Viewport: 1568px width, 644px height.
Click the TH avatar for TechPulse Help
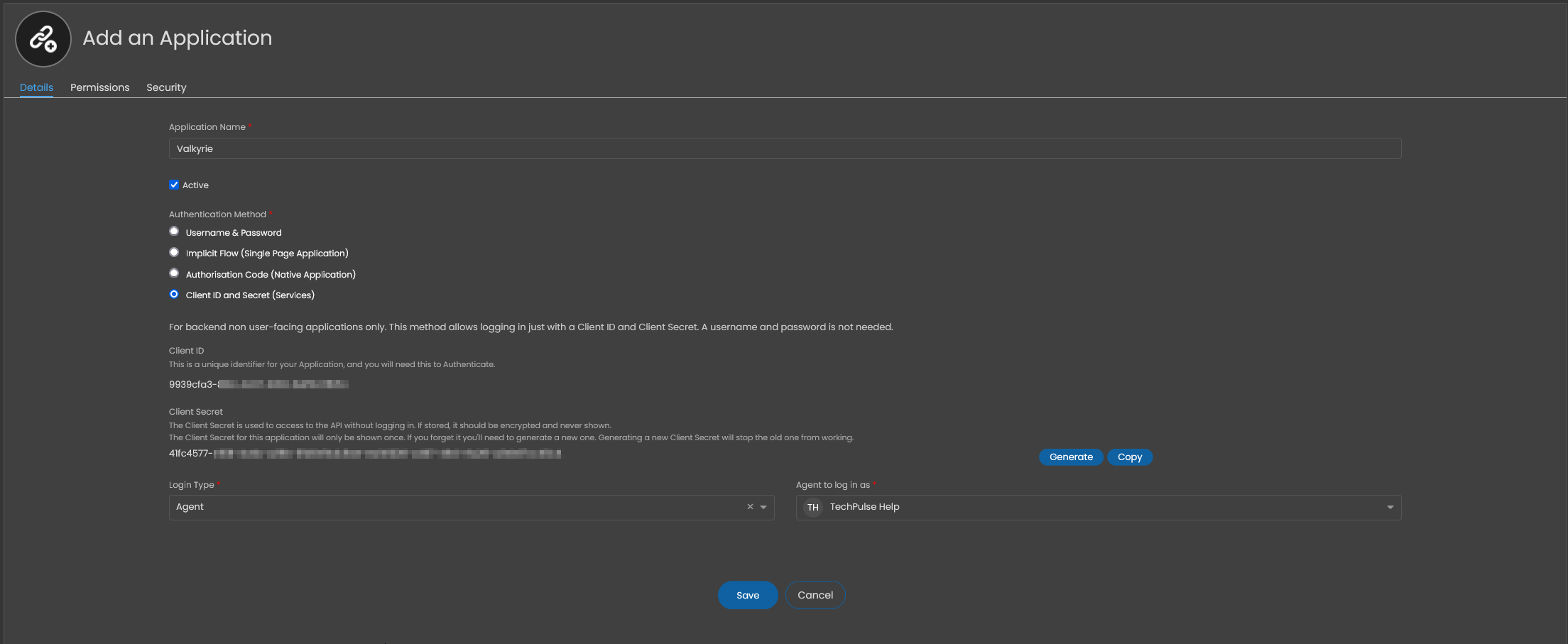pos(813,507)
